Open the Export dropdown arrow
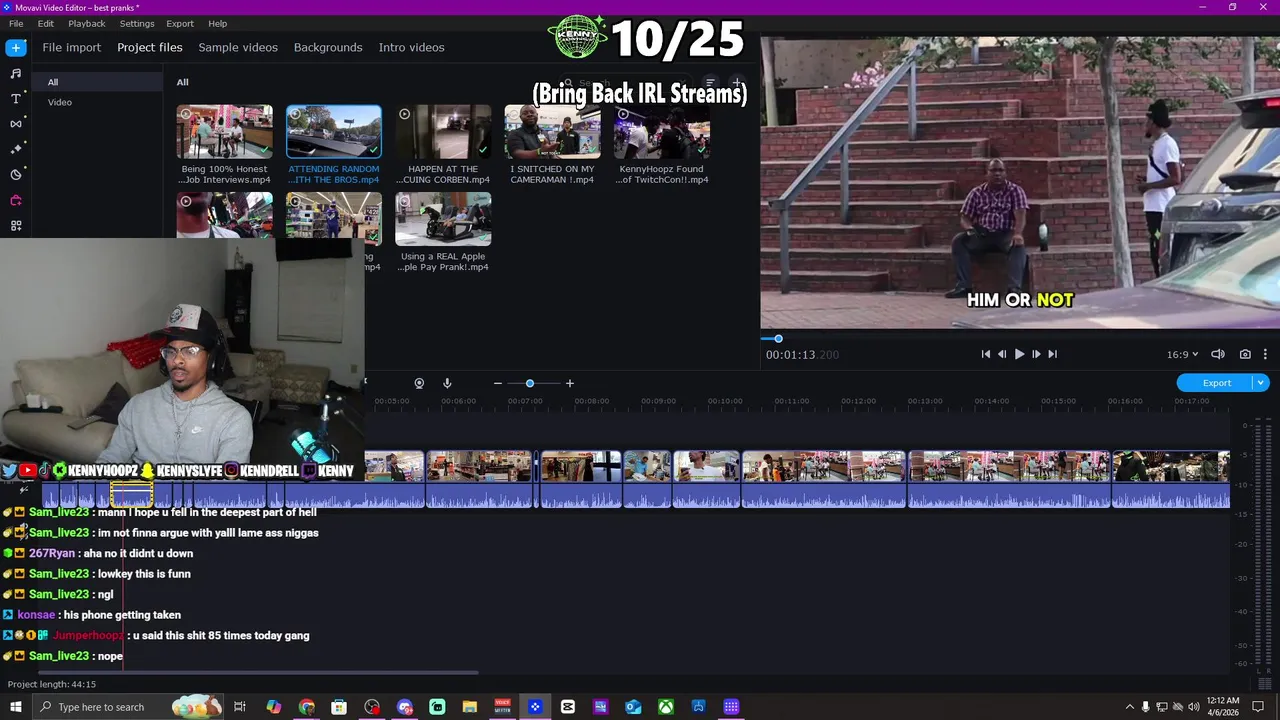The image size is (1280, 720). 1261,383
